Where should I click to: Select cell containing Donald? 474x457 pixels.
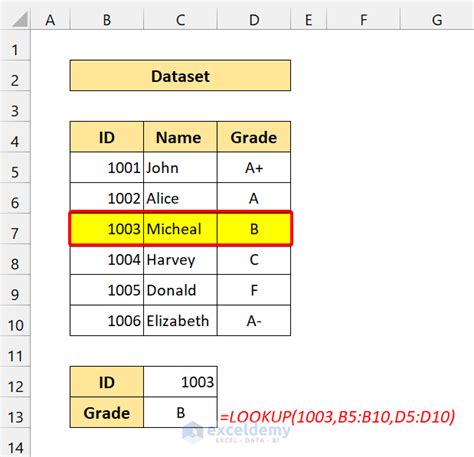point(180,290)
